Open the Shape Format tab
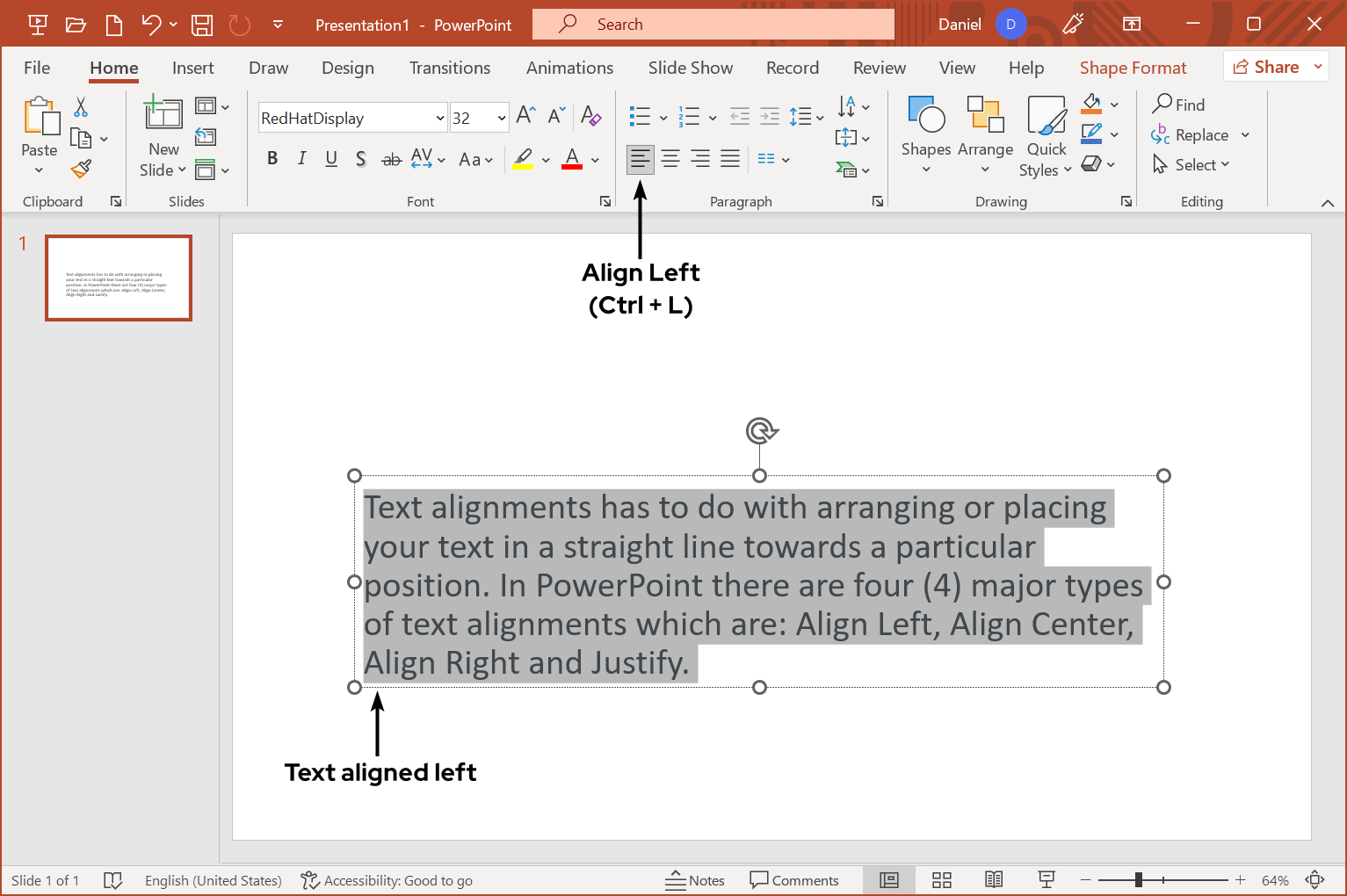This screenshot has width=1347, height=896. [x=1133, y=69]
